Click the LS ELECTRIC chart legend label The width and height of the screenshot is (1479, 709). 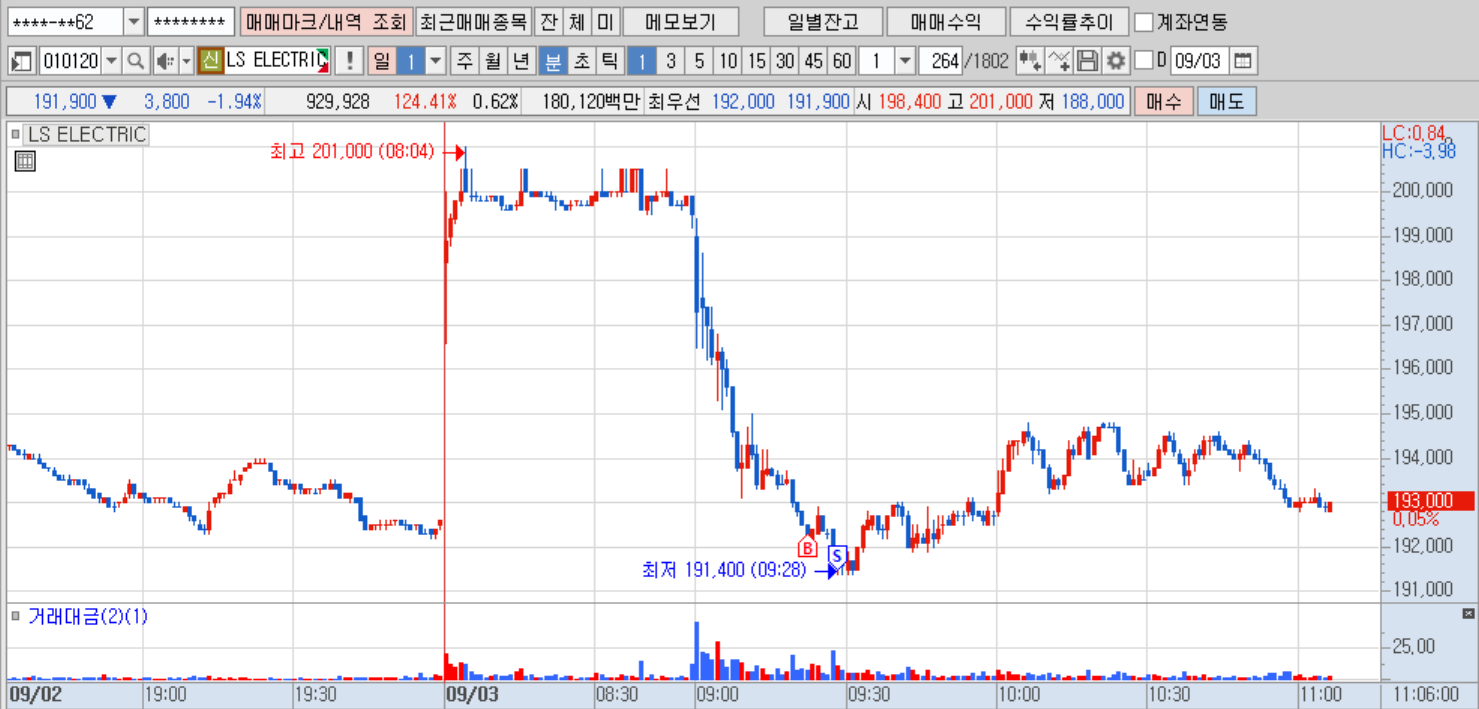click(86, 134)
